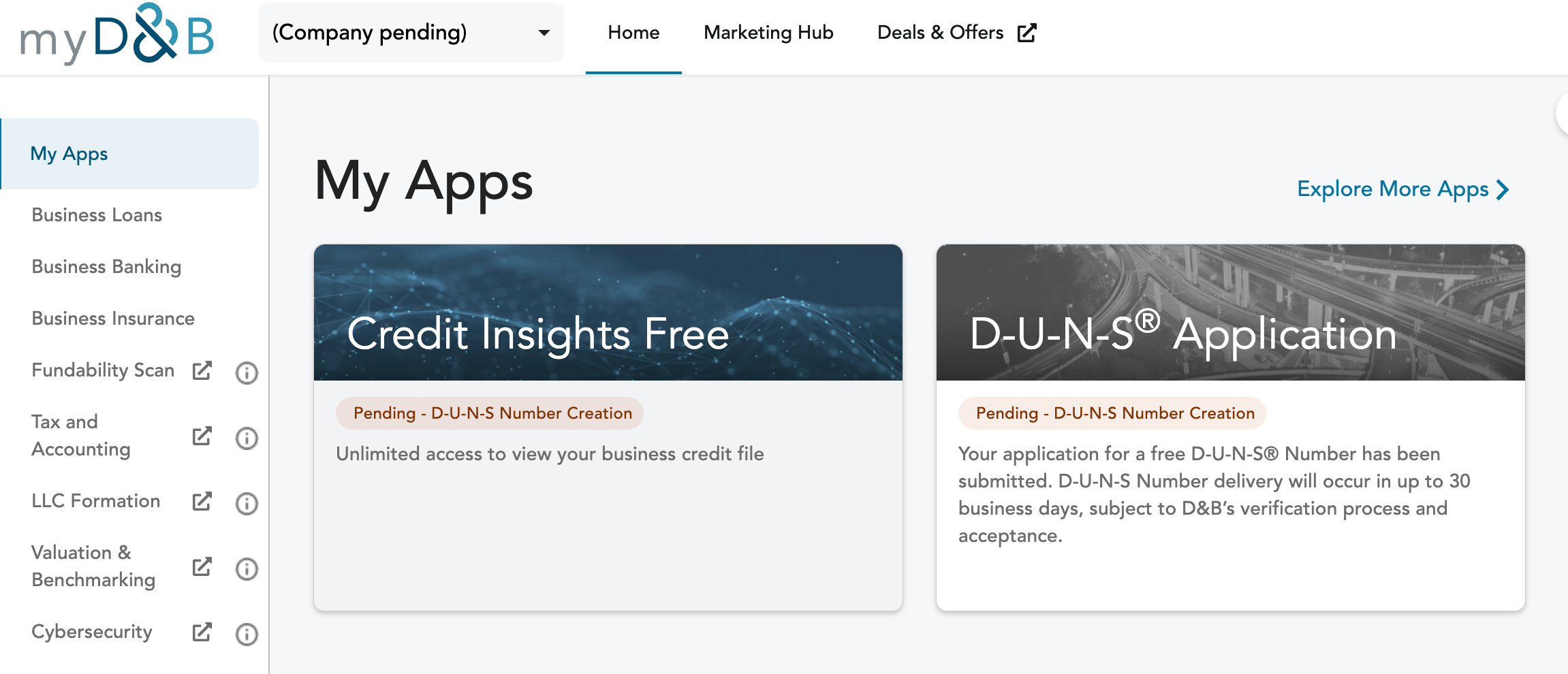
Task: Click the myD&B logo
Action: click(x=116, y=34)
